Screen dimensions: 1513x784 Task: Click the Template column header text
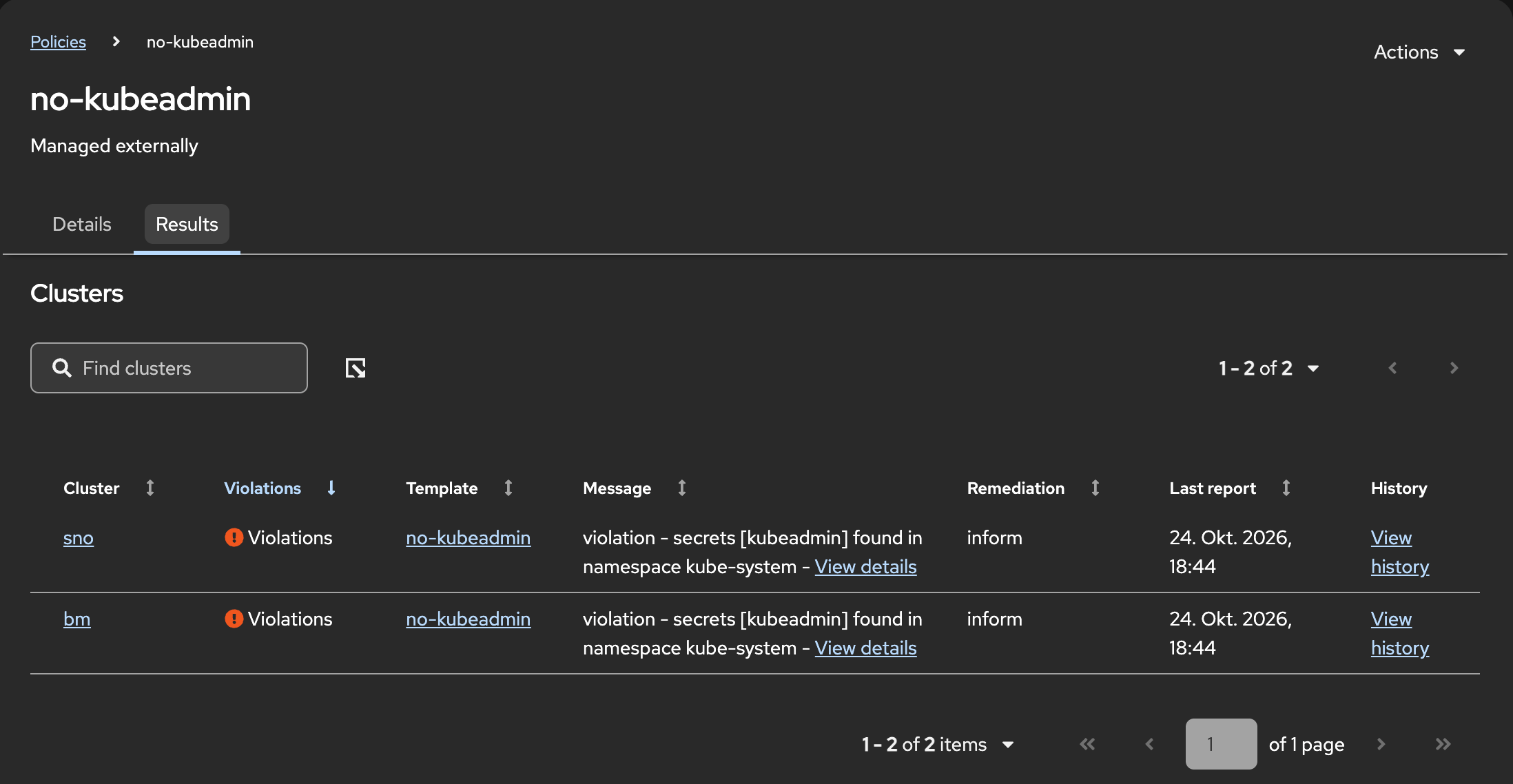pyautogui.click(x=442, y=488)
